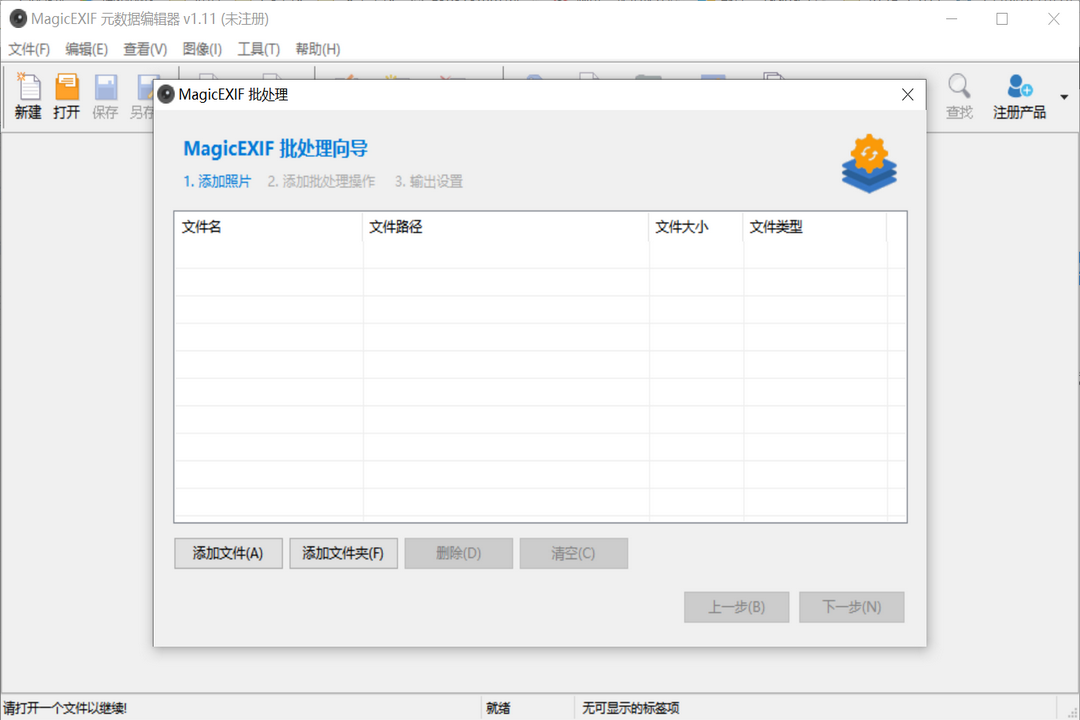Click the 上一步(B) button
The width and height of the screenshot is (1080, 720).
(736, 607)
